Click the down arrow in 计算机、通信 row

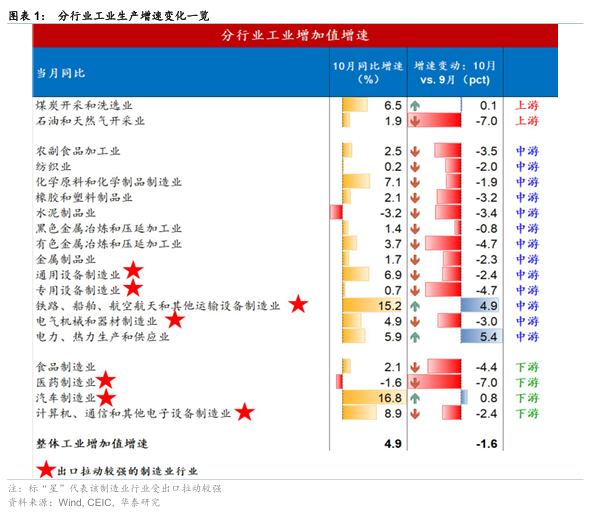(x=415, y=414)
